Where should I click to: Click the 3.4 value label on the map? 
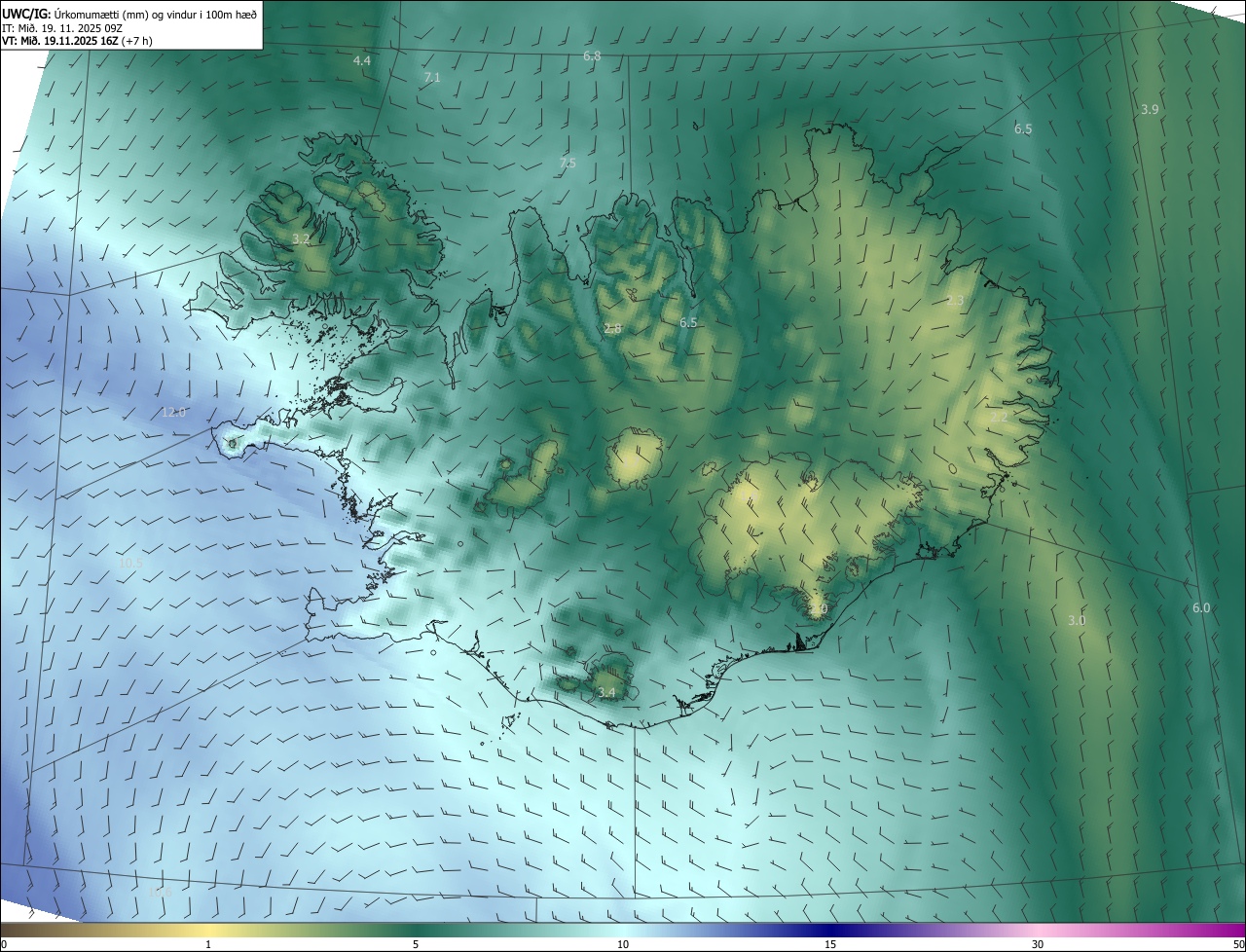click(x=606, y=693)
